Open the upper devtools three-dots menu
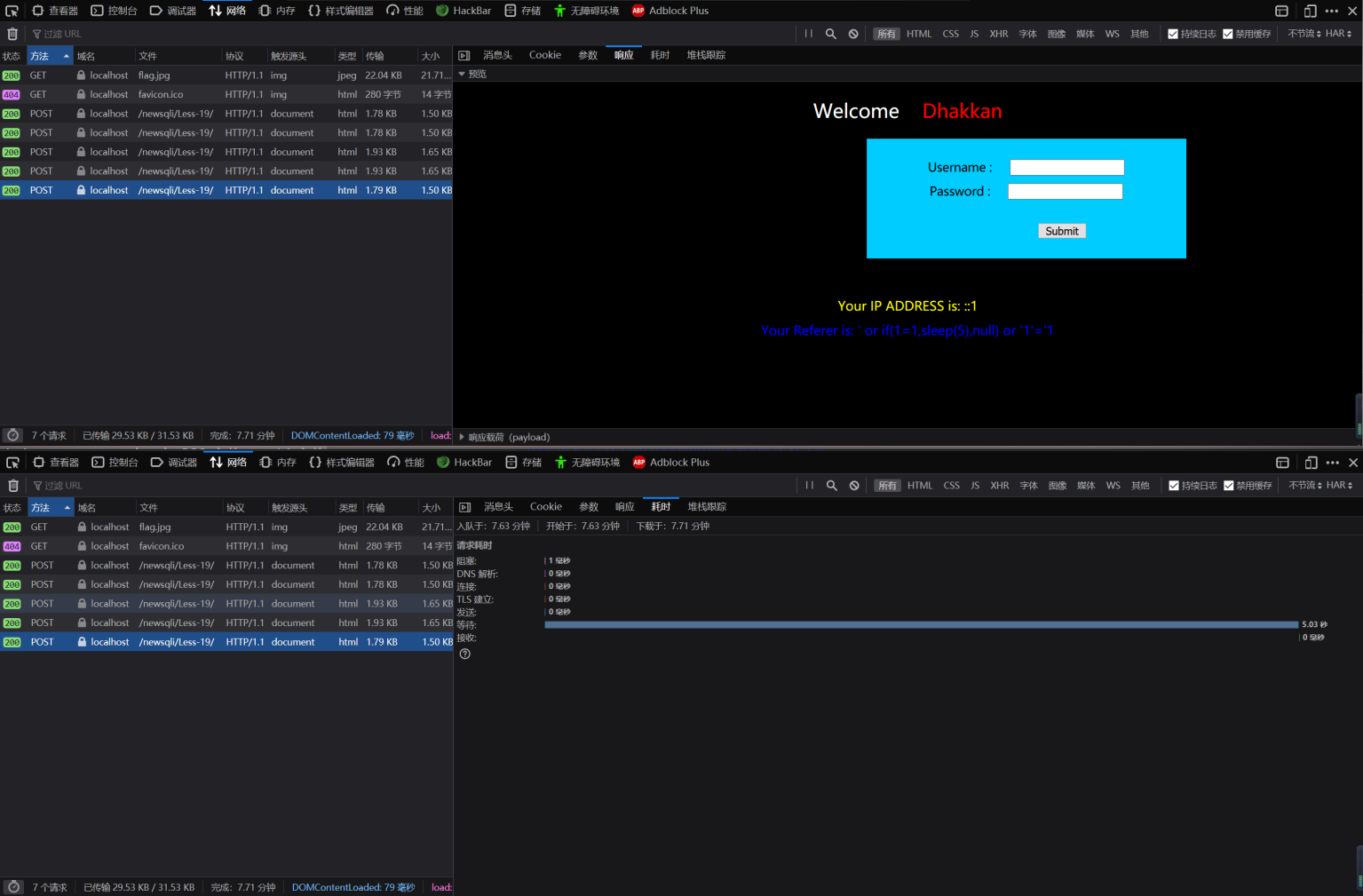This screenshot has width=1363, height=896. (1332, 11)
